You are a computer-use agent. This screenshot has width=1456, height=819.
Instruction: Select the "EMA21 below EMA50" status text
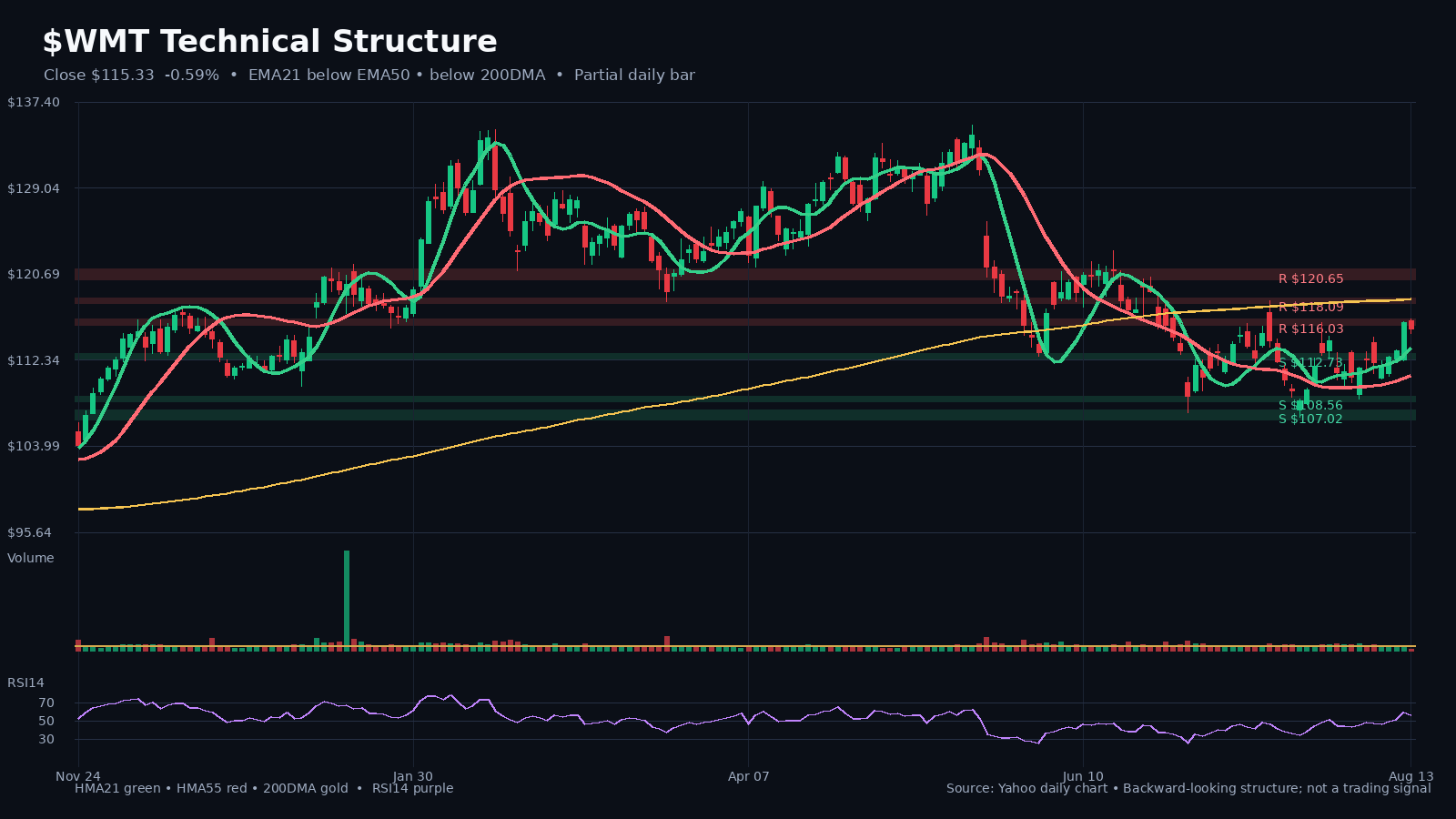[329, 76]
